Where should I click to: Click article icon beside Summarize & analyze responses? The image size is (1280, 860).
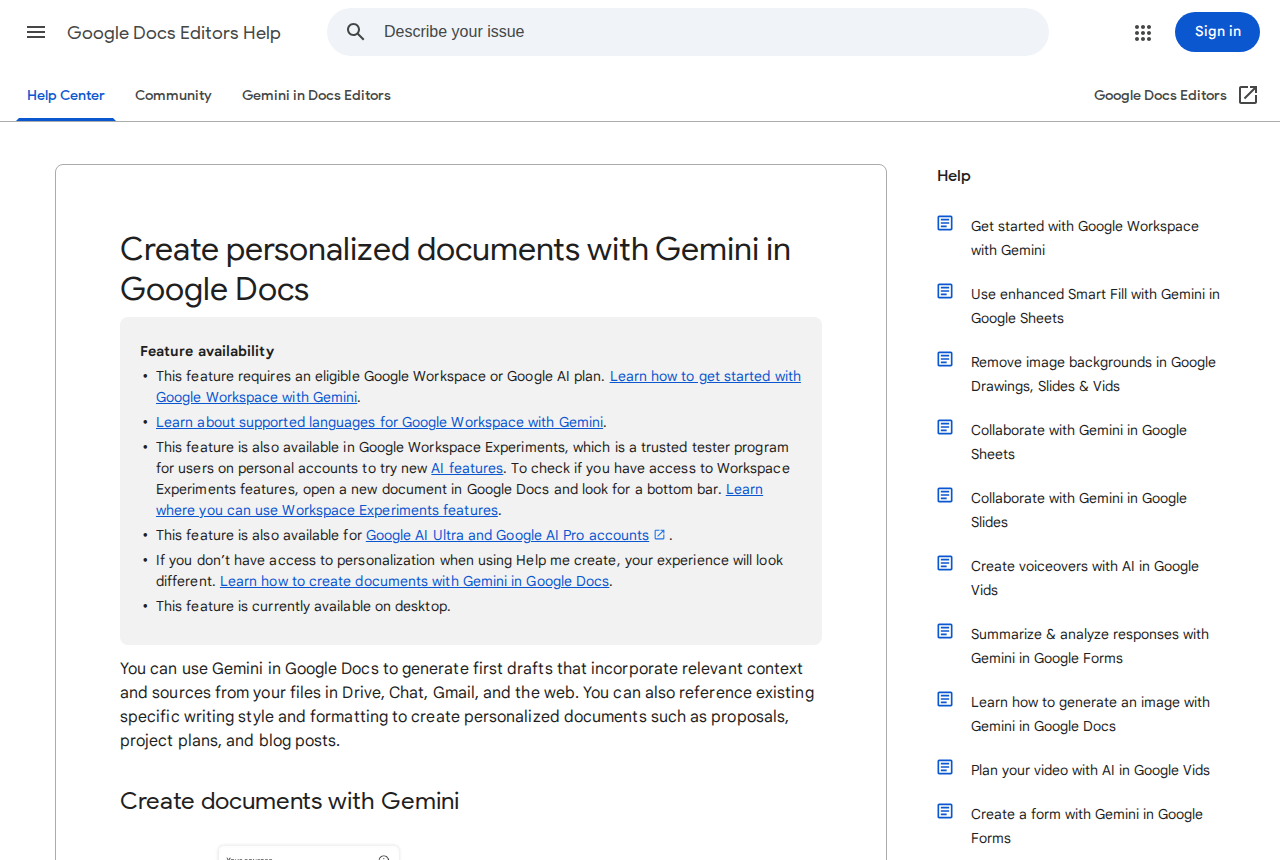(945, 631)
